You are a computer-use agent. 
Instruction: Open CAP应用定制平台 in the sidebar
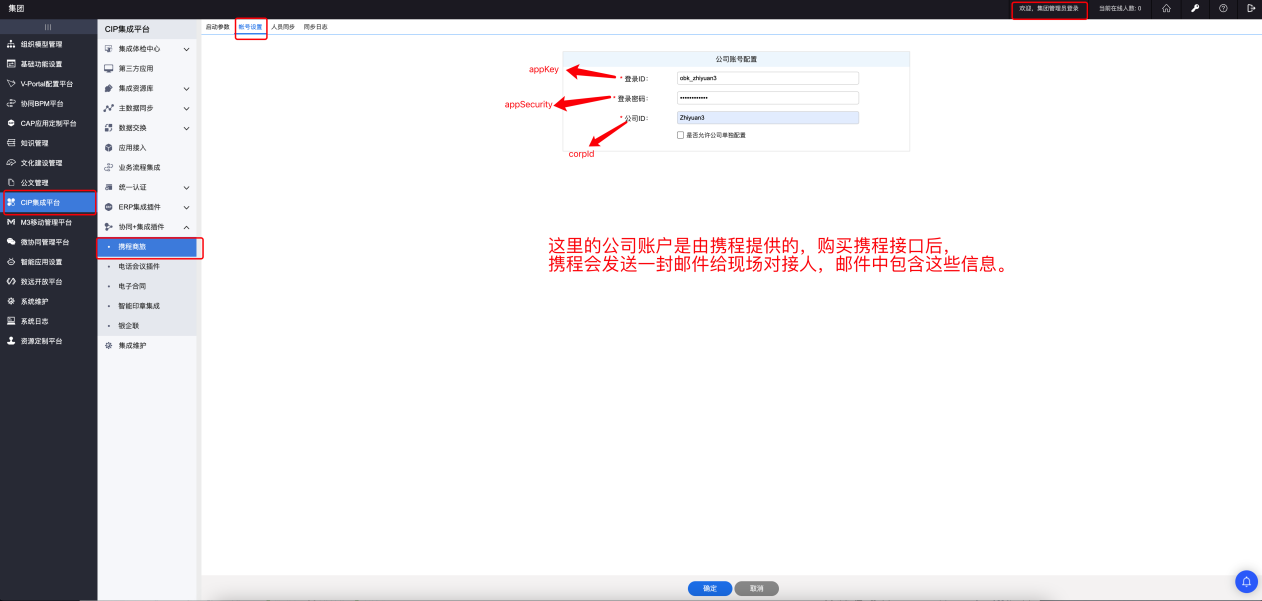coord(48,123)
